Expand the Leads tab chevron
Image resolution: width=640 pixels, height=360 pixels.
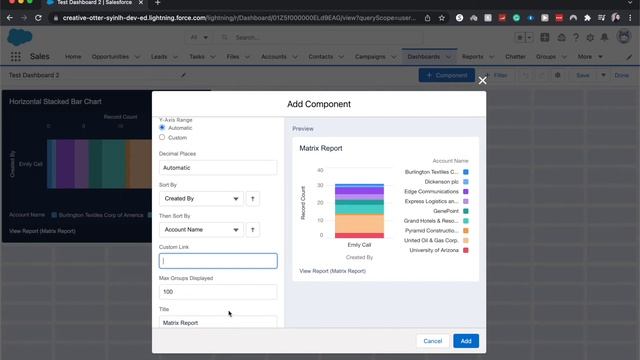click(175, 57)
